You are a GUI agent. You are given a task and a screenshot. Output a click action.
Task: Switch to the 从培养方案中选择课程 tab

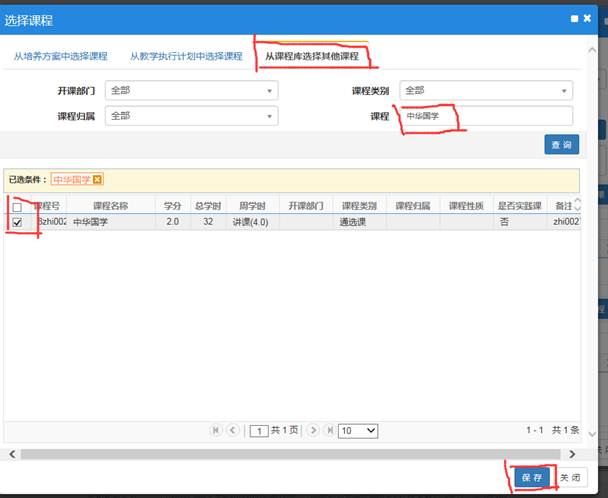[x=60, y=56]
